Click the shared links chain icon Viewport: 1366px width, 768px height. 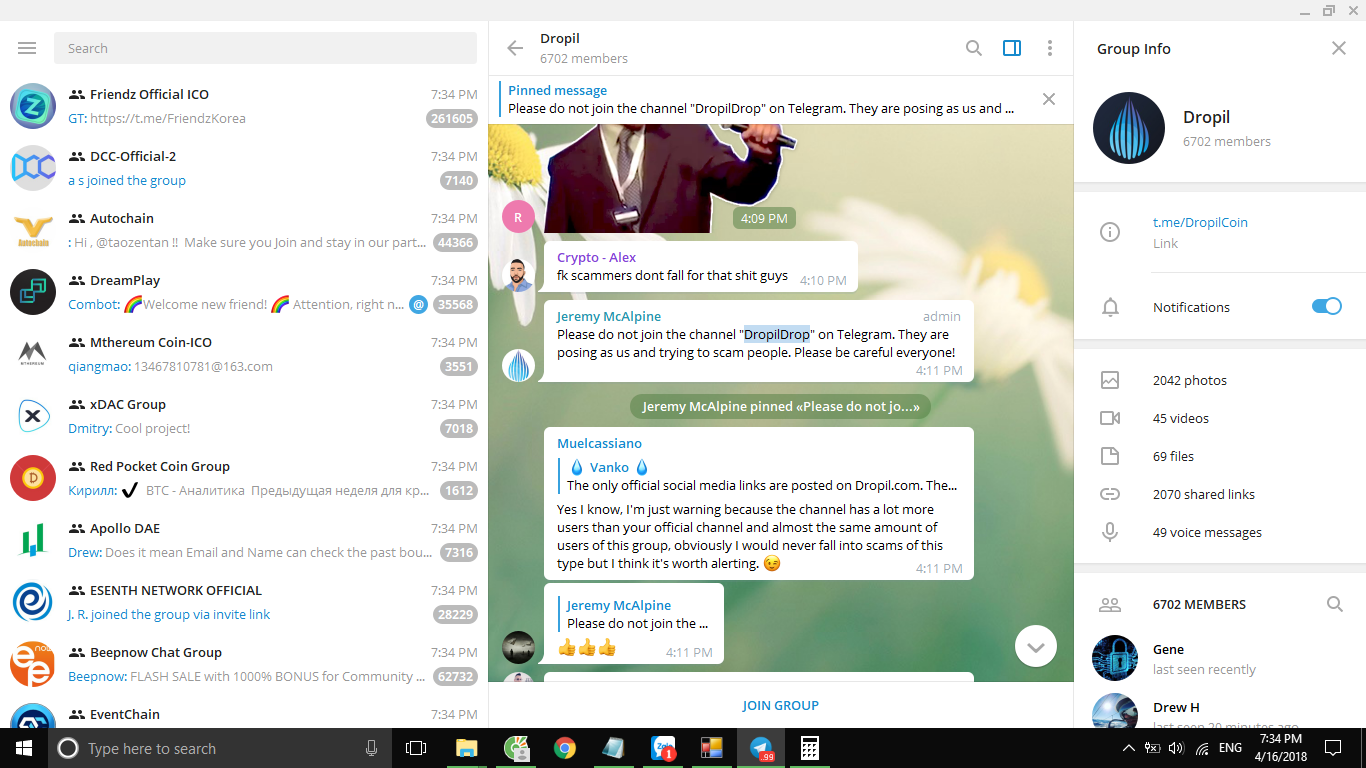[x=1109, y=494]
